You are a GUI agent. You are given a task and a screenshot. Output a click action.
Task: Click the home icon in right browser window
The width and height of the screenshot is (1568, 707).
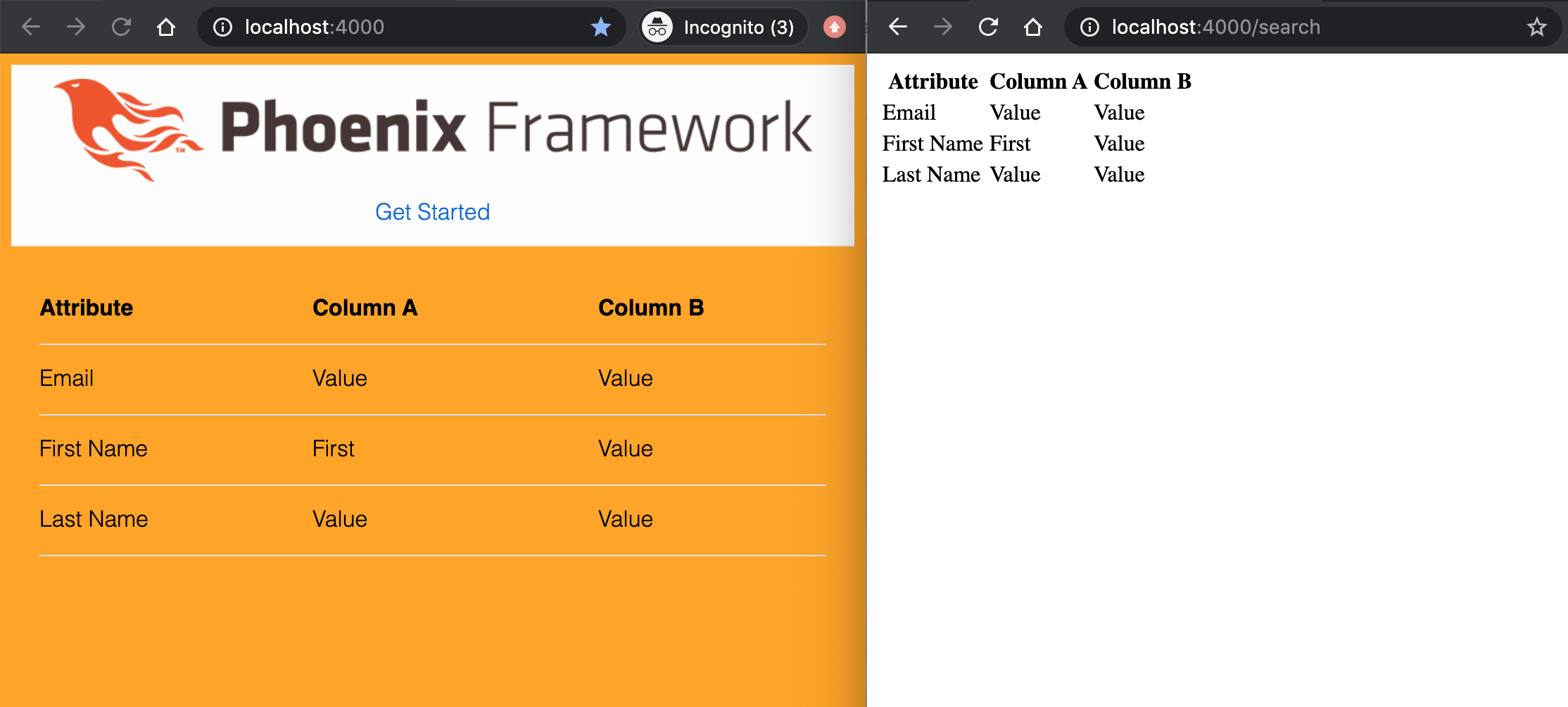click(1033, 27)
